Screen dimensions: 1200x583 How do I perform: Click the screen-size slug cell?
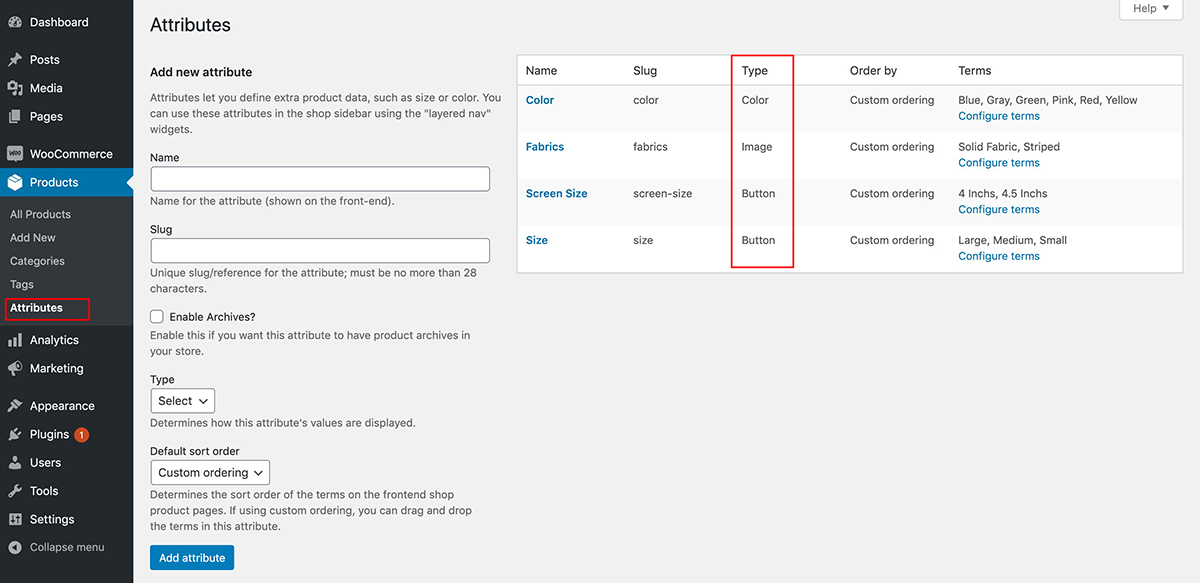[662, 194]
